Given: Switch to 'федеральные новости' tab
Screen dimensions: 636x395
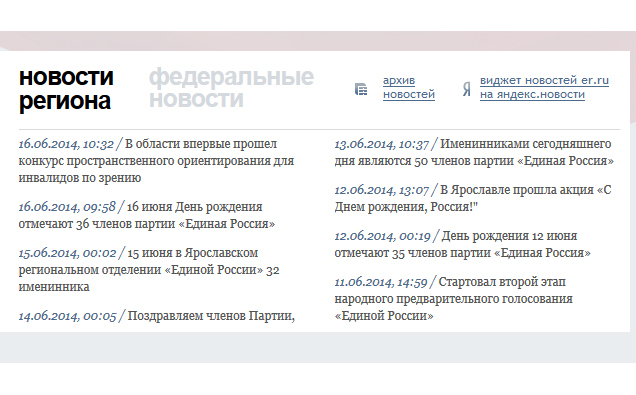Looking at the screenshot, I should pyautogui.click(x=231, y=88).
